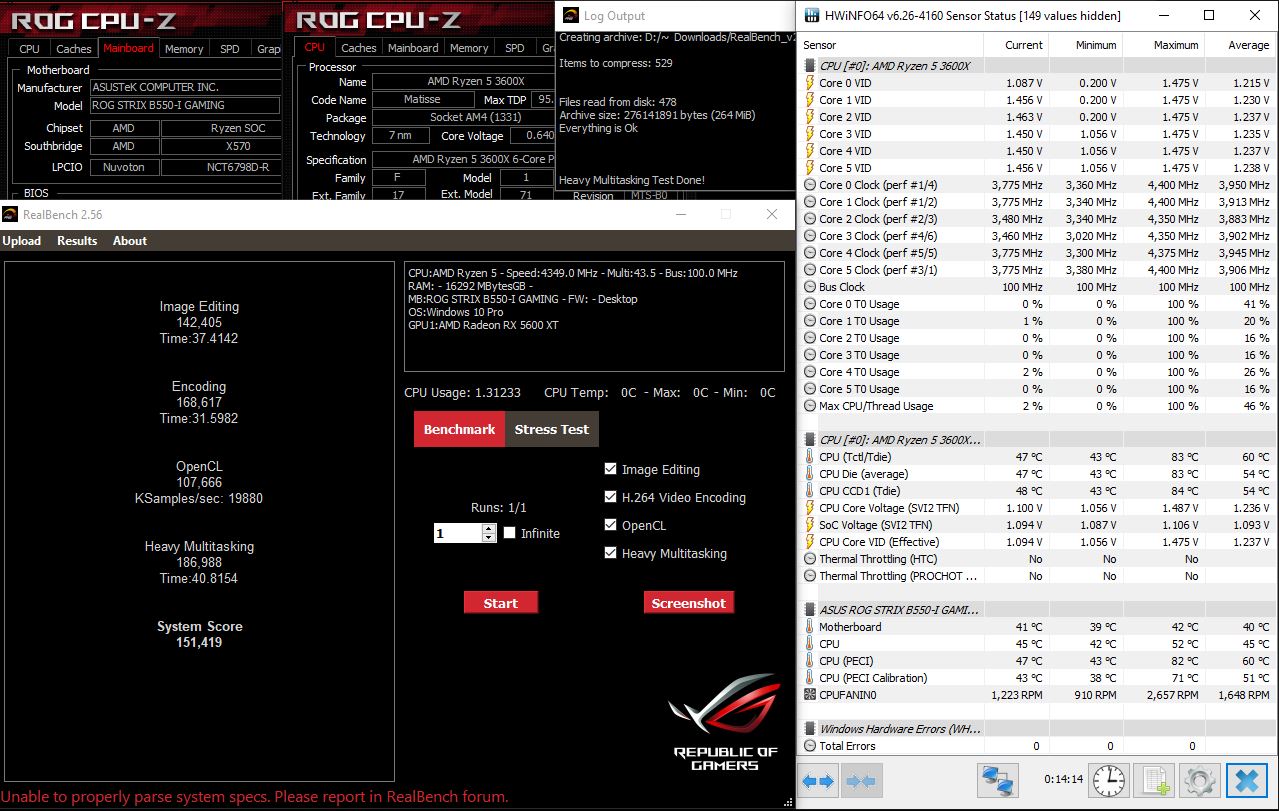Click Thermal Throttling (HTC) row icon

pos(810,559)
